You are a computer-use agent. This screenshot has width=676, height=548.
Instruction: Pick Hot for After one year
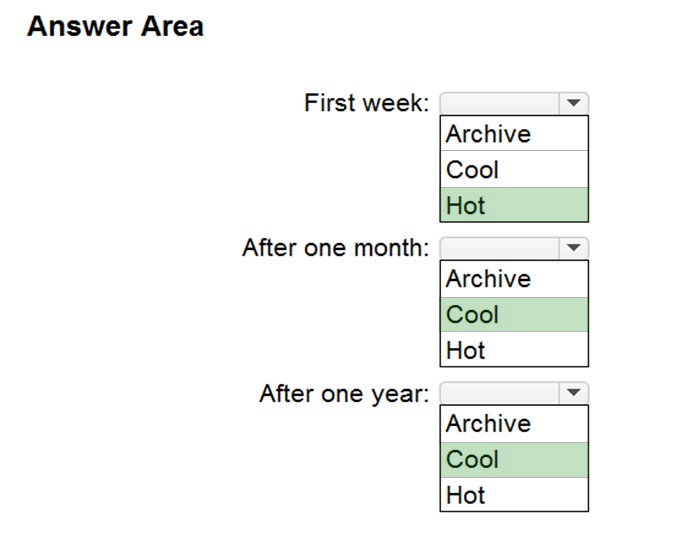514,495
